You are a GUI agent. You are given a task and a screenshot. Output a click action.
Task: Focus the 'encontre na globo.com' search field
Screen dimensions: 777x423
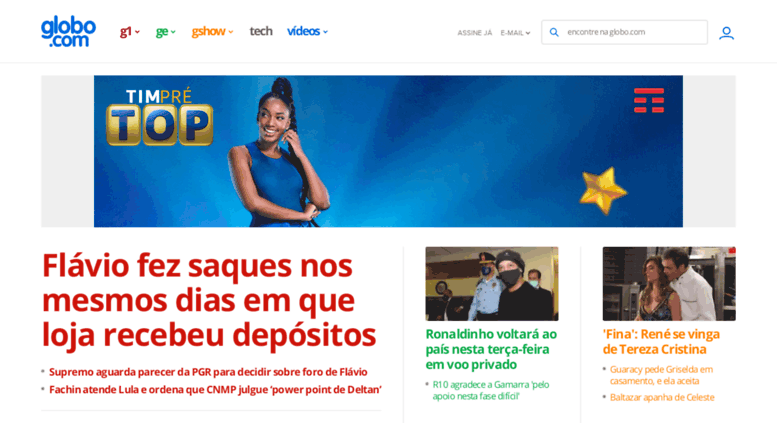click(x=624, y=32)
